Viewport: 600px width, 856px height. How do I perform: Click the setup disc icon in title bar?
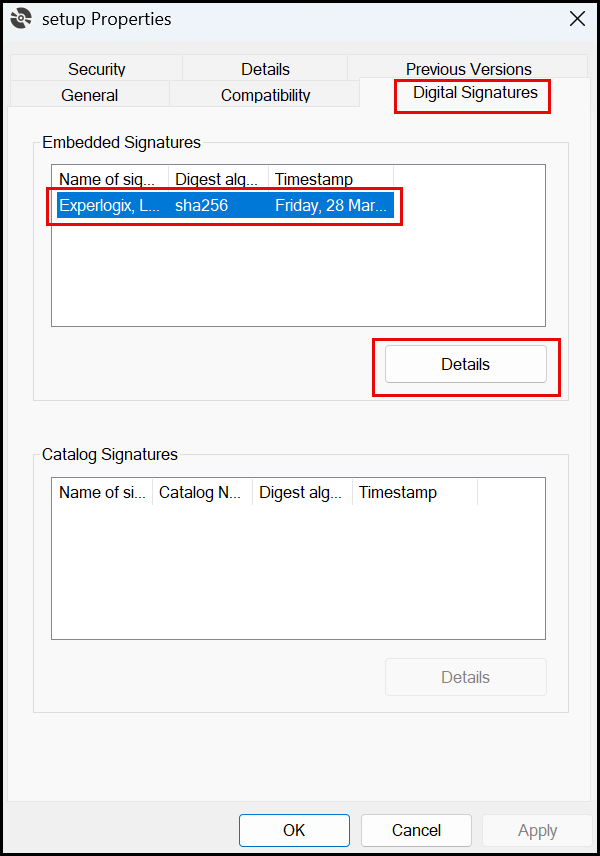21,19
